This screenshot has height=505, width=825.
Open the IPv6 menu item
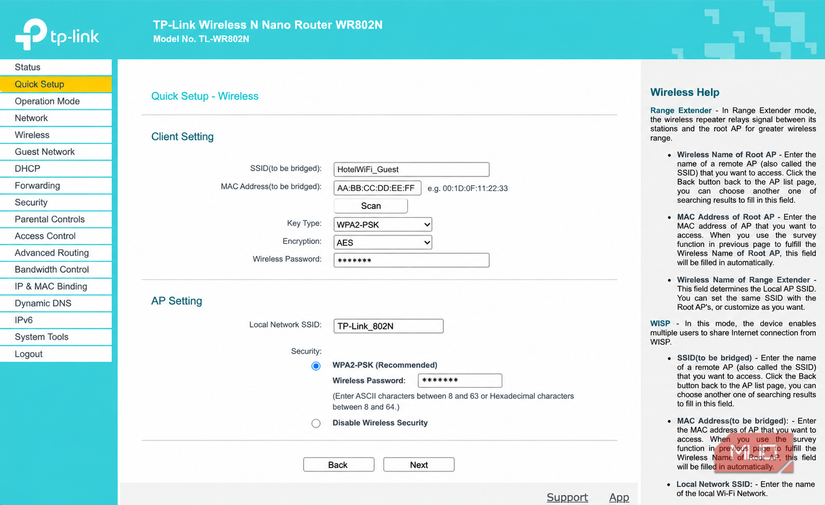pyautogui.click(x=56, y=320)
